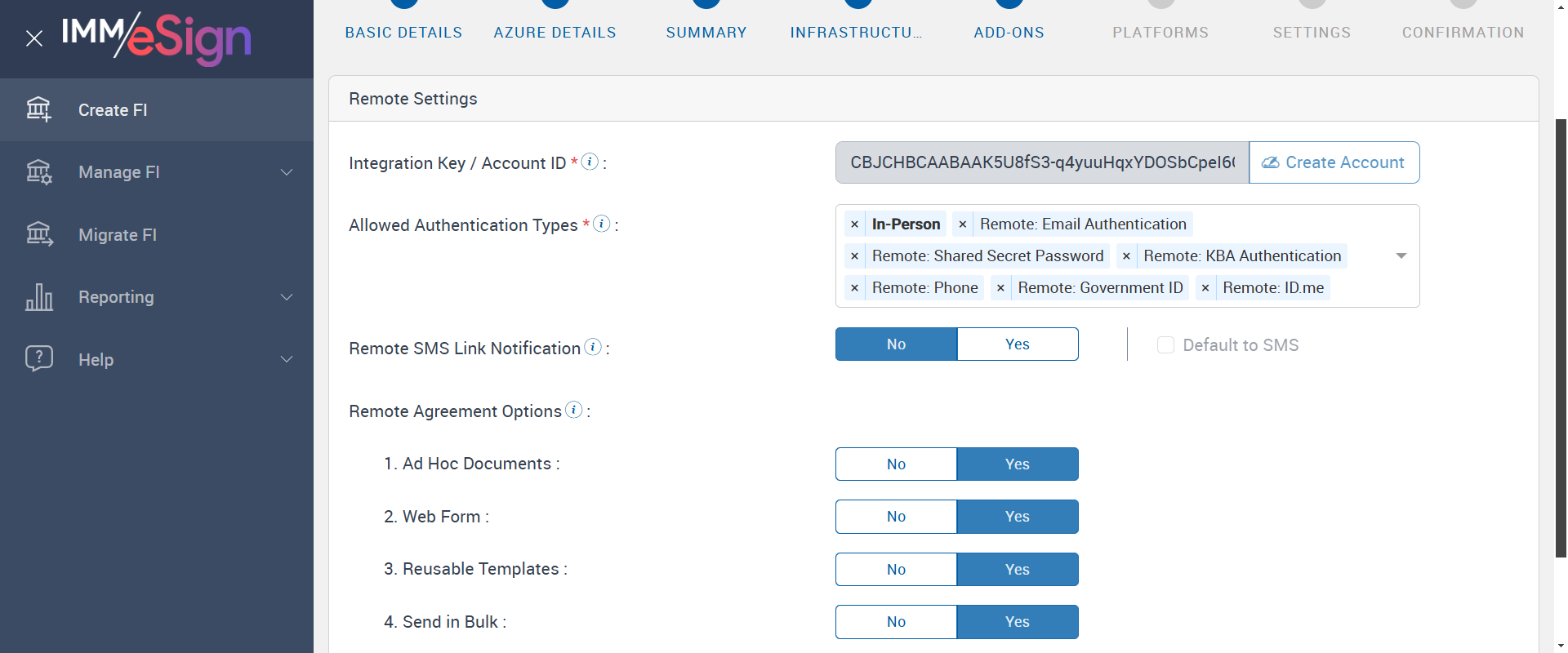1568x653 pixels.
Task: Click the Migrate FI bank icon
Action: click(x=38, y=234)
